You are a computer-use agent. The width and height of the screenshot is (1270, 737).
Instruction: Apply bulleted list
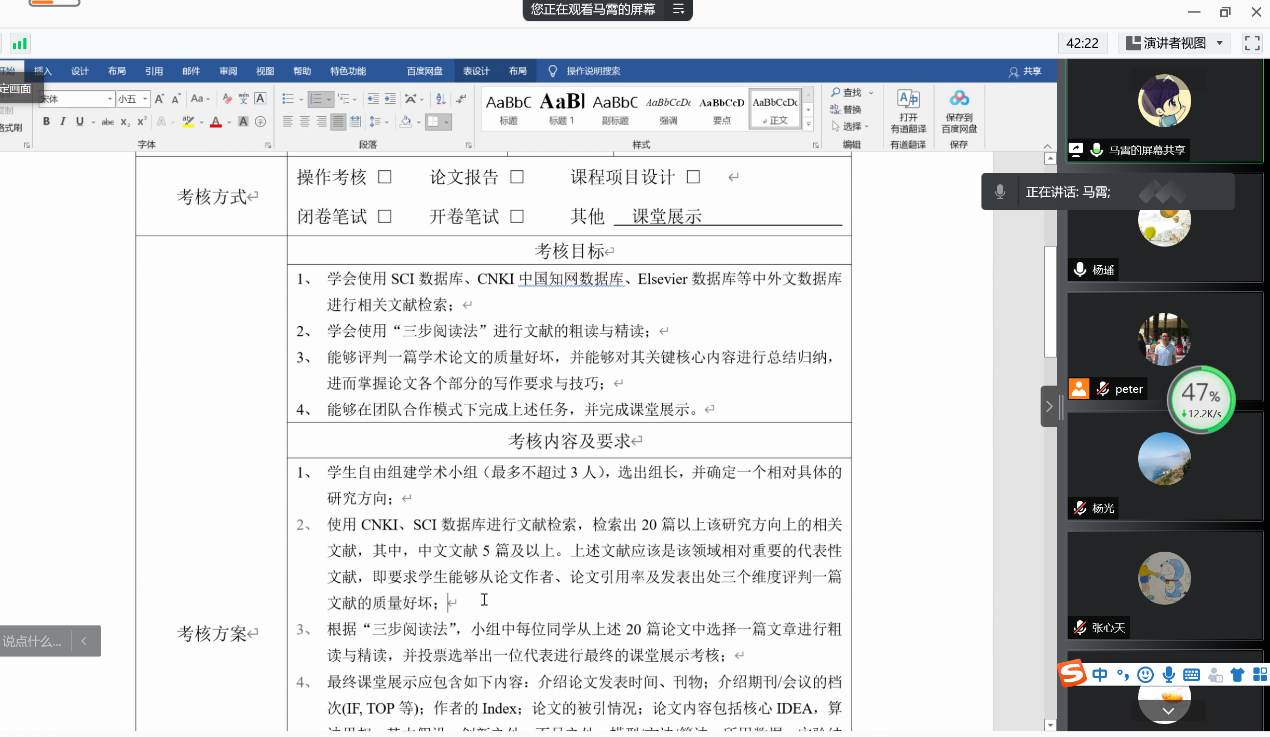(x=288, y=99)
